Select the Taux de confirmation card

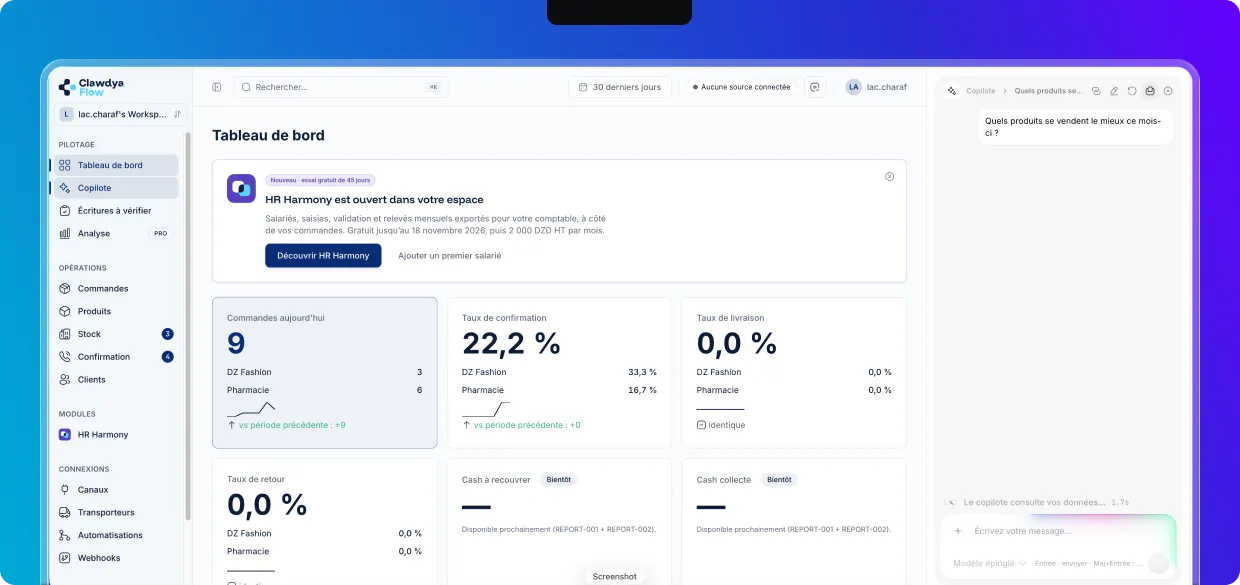[559, 373]
